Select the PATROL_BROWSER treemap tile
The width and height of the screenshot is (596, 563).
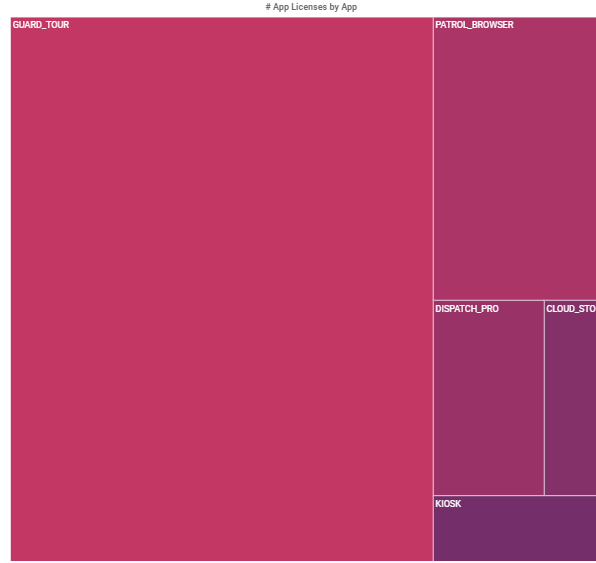coord(515,159)
